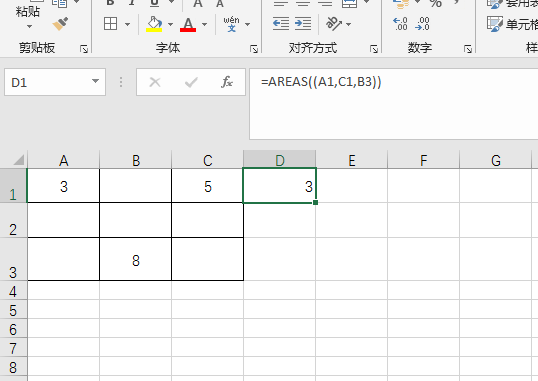This screenshot has width=538, height=381.
Task: Click the Format Painter brush icon
Action: coord(60,24)
